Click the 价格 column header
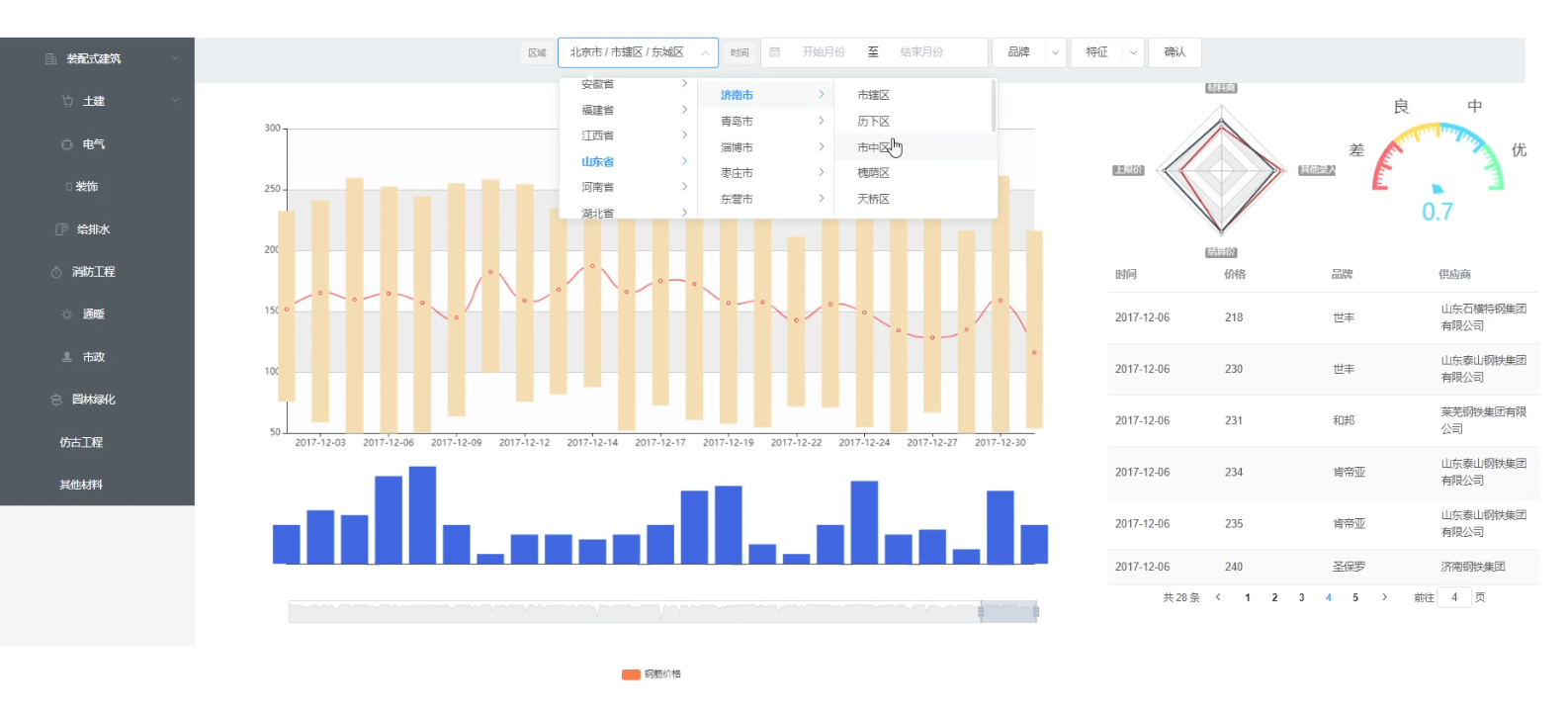This screenshot has height=715, width=1568. (1235, 274)
